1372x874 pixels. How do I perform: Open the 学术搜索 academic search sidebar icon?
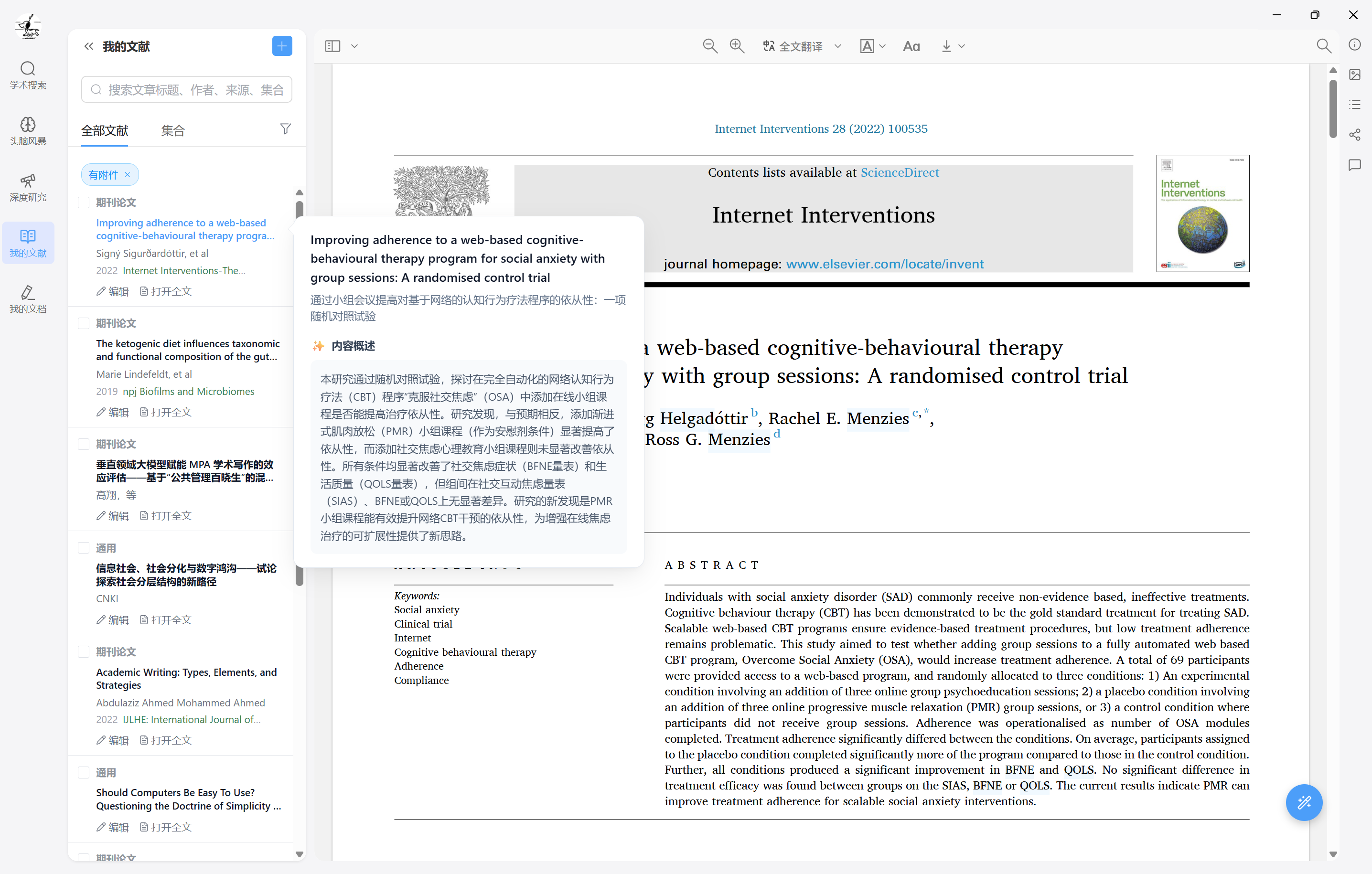click(27, 75)
